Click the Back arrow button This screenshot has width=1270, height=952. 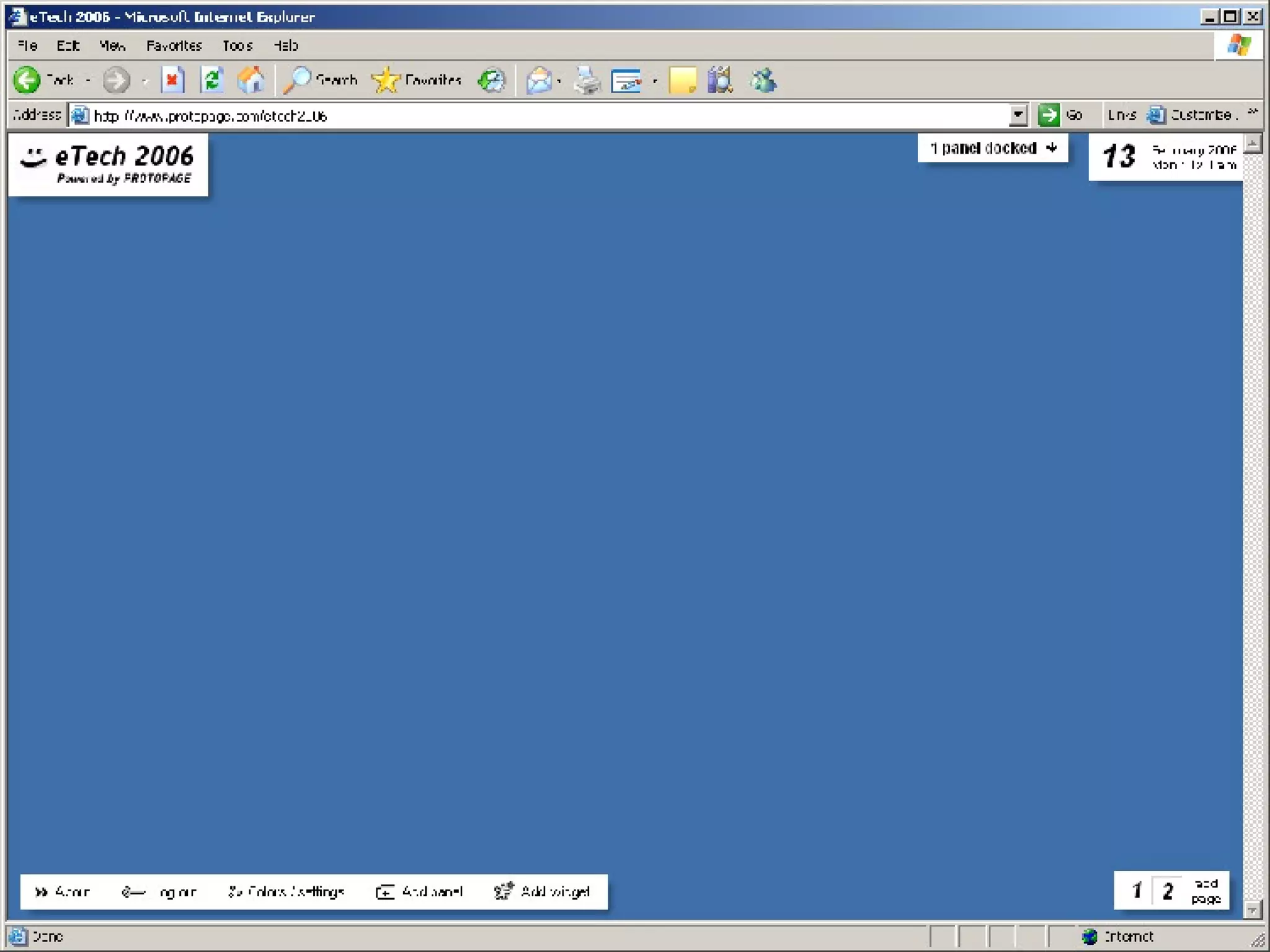pos(27,80)
